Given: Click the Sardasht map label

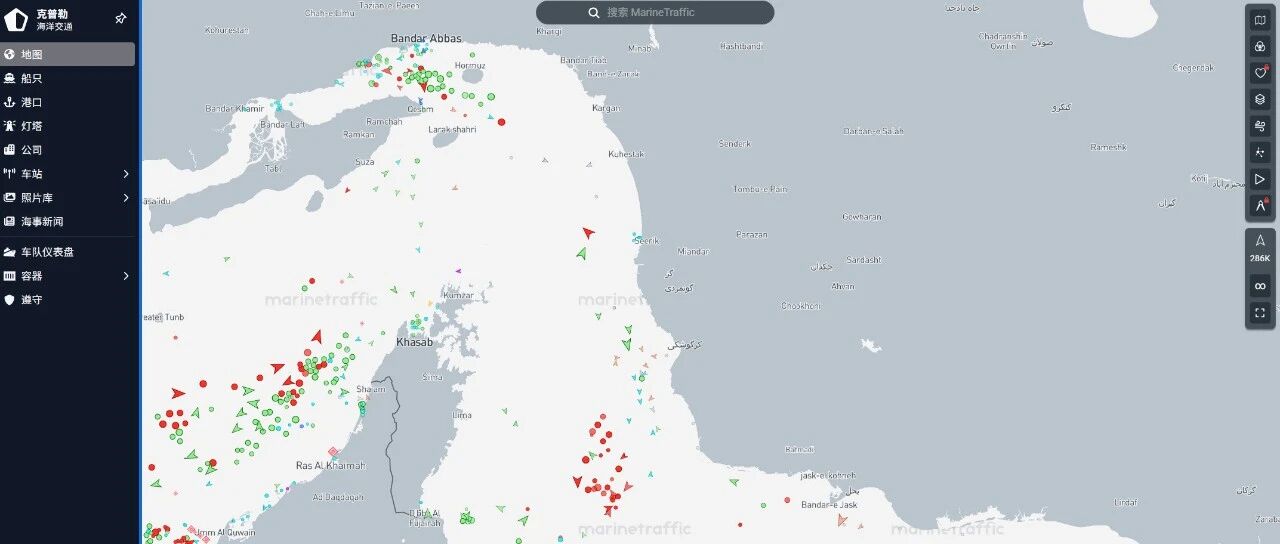Looking at the screenshot, I should click(864, 260).
